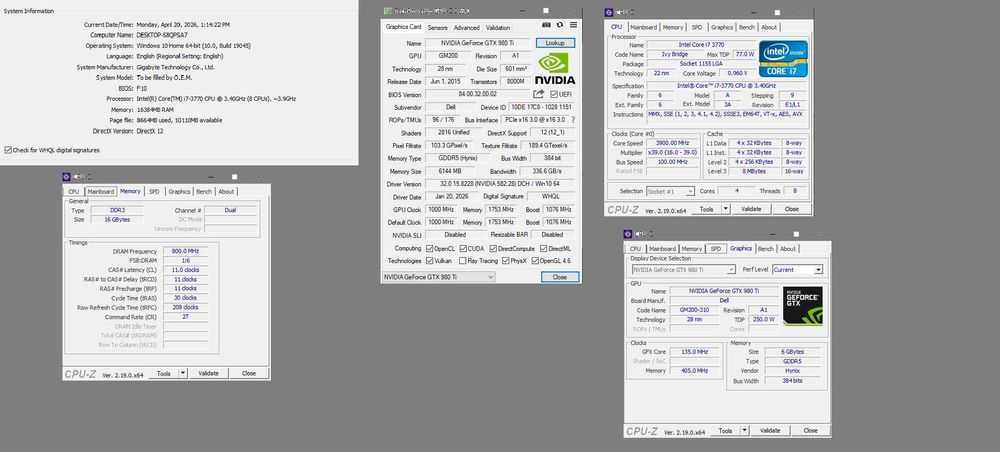Click the CPU-Z app icon in Graphics window title bar
The height and width of the screenshot is (452, 1000).
click(628, 234)
